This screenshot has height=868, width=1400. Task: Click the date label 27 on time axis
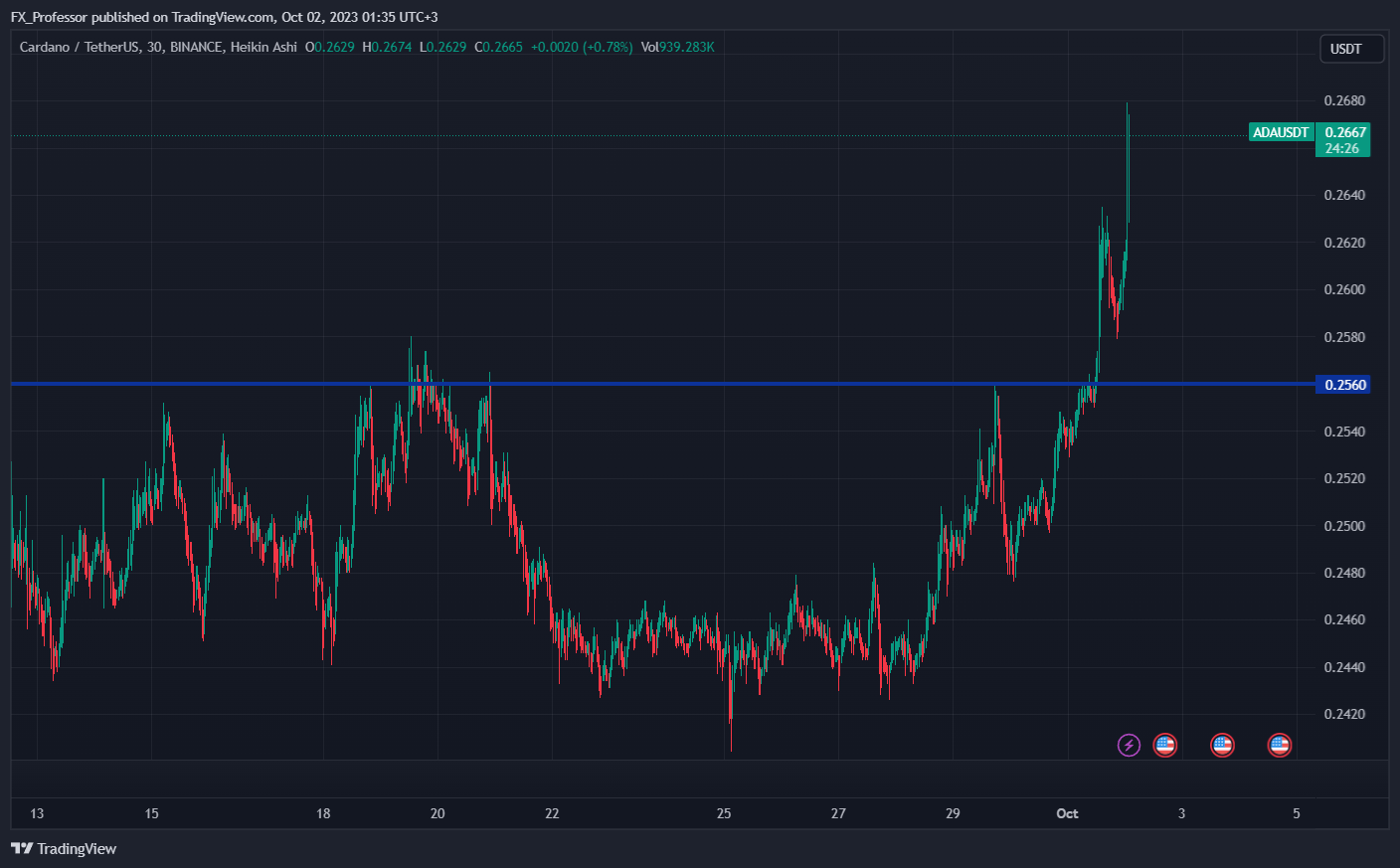point(838,813)
